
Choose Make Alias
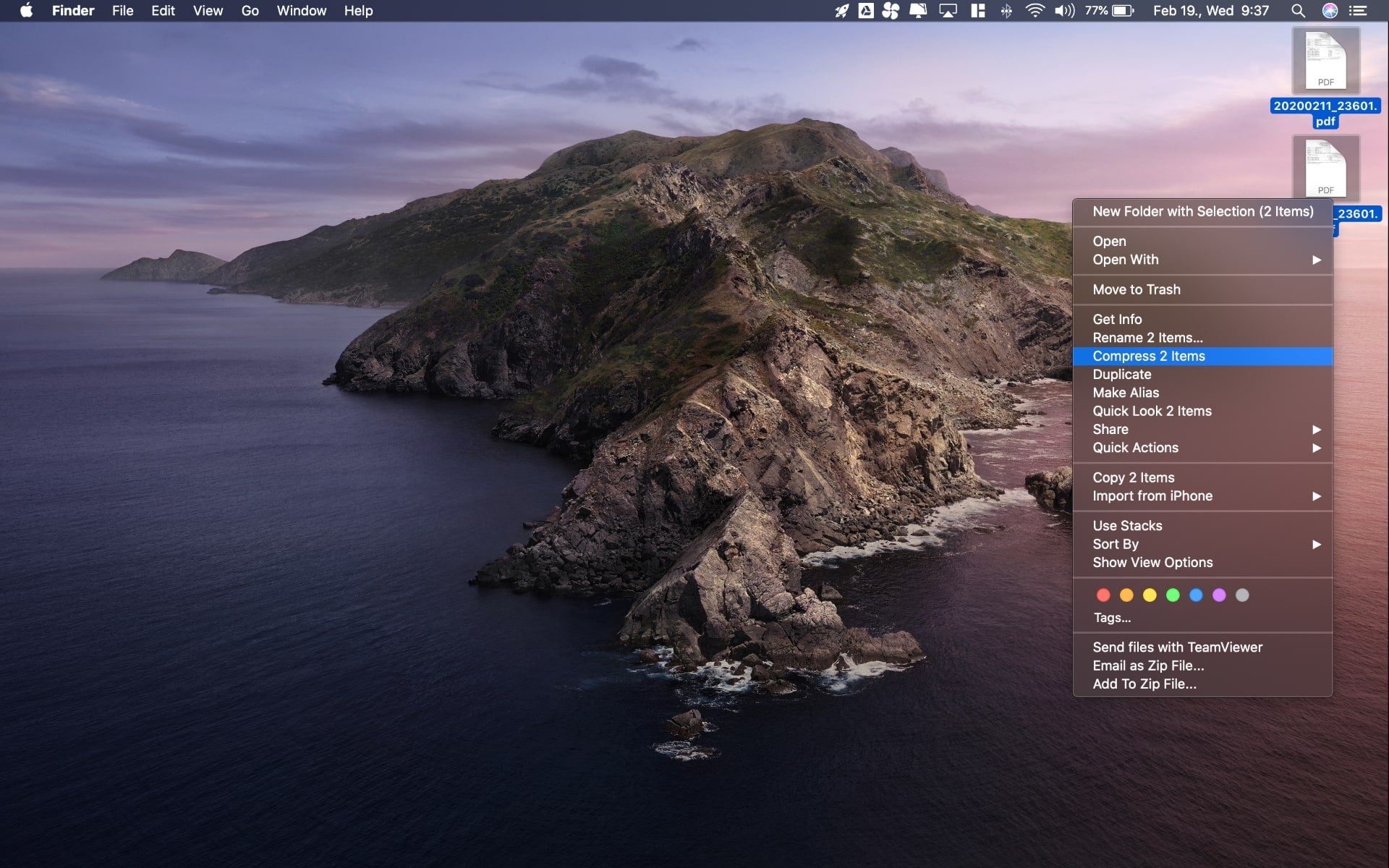[x=1202, y=393]
